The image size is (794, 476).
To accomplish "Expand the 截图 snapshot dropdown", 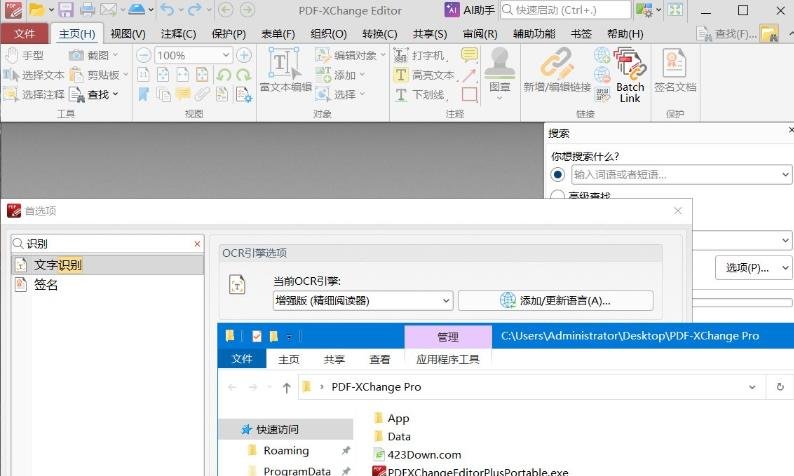I will 116,55.
